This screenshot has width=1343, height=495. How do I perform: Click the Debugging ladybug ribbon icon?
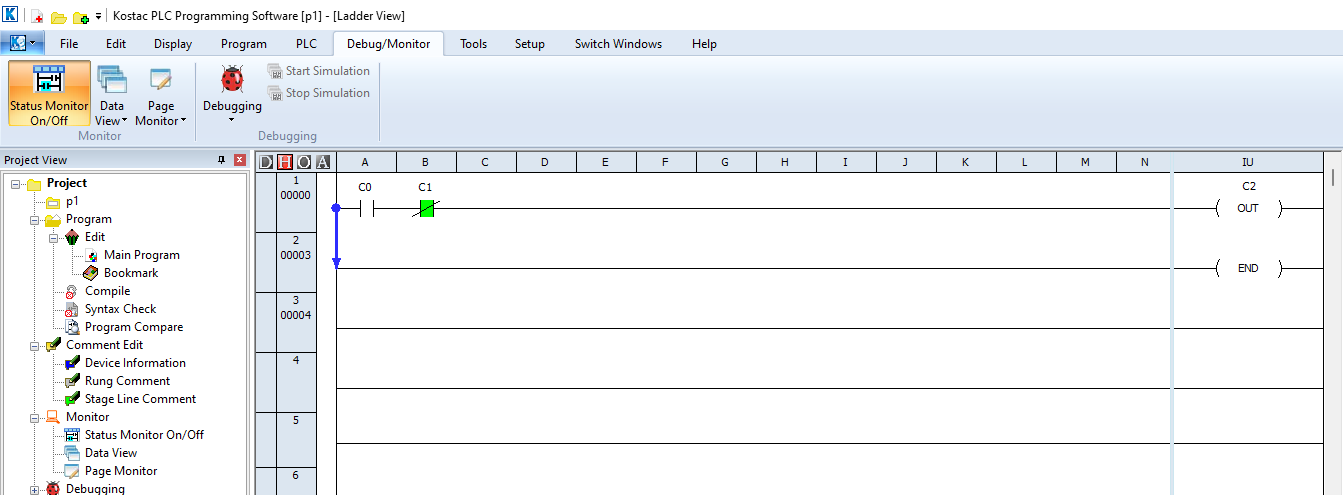(x=232, y=80)
